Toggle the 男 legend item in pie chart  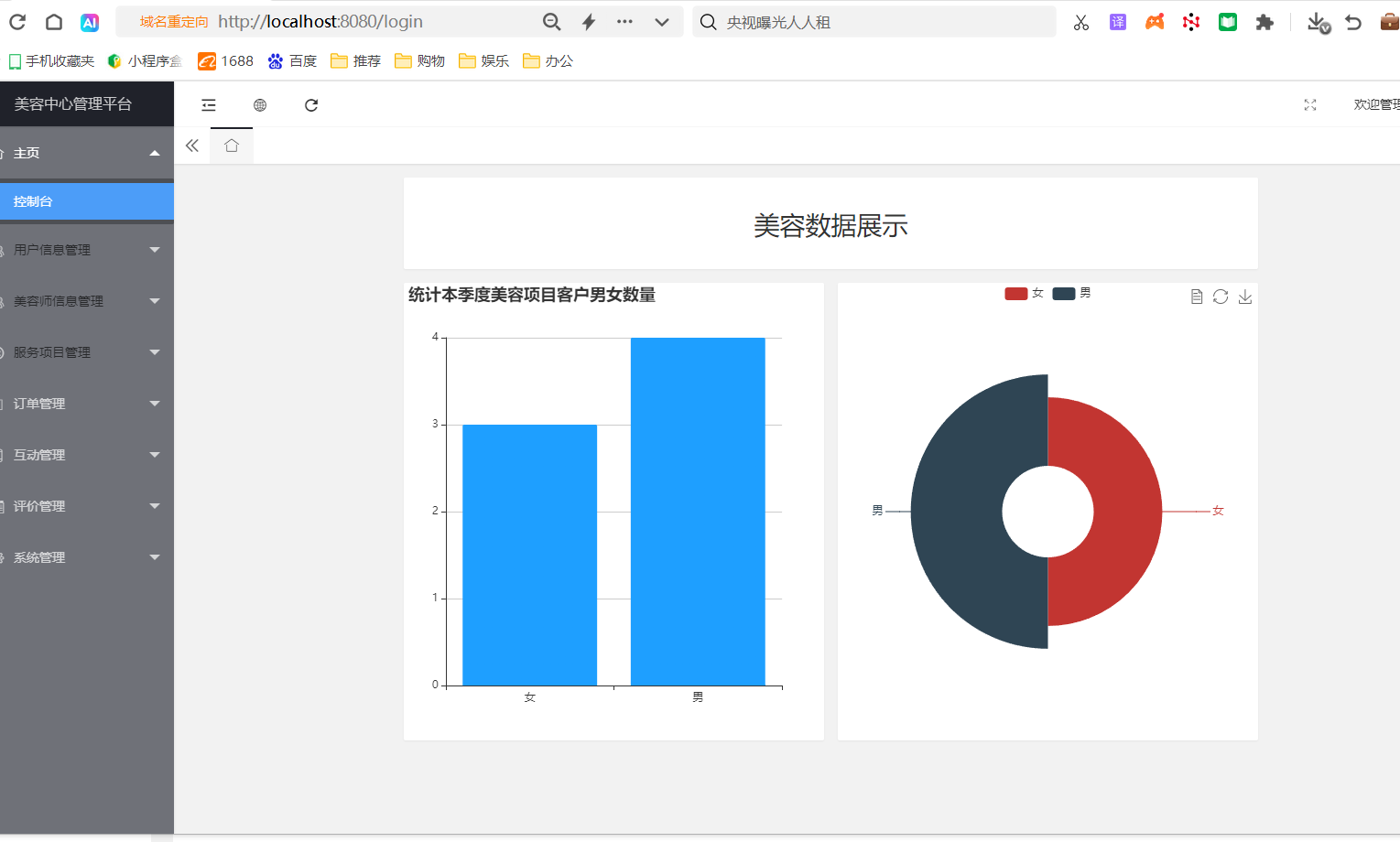pos(1071,294)
